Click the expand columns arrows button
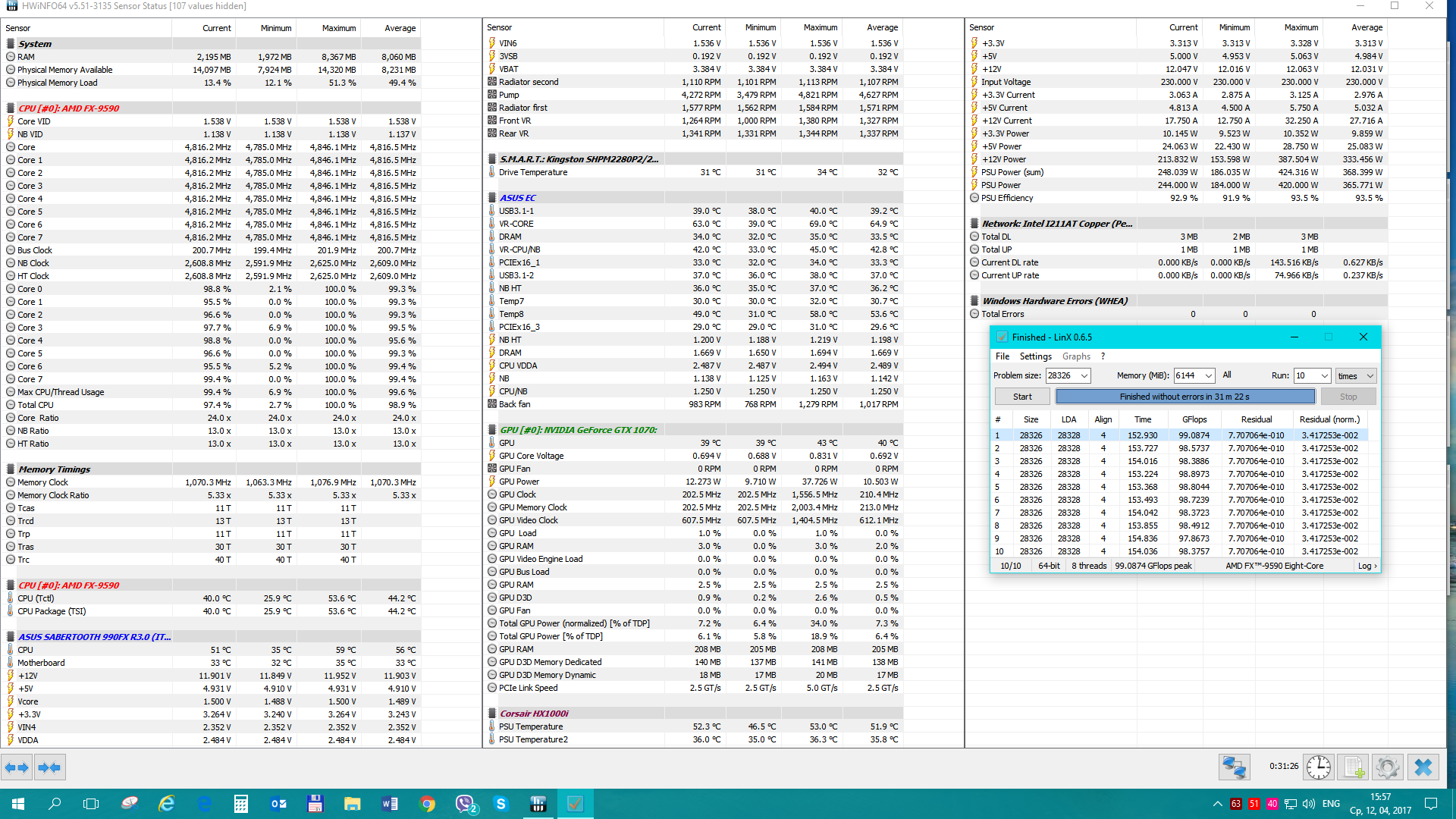The height and width of the screenshot is (819, 1456). pos(17,767)
